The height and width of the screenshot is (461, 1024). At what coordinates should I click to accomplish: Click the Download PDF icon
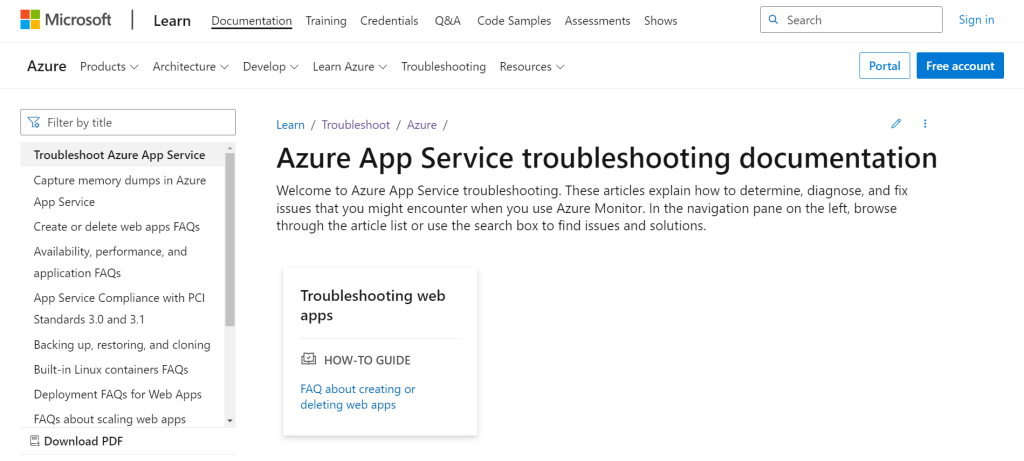pyautogui.click(x=35, y=441)
